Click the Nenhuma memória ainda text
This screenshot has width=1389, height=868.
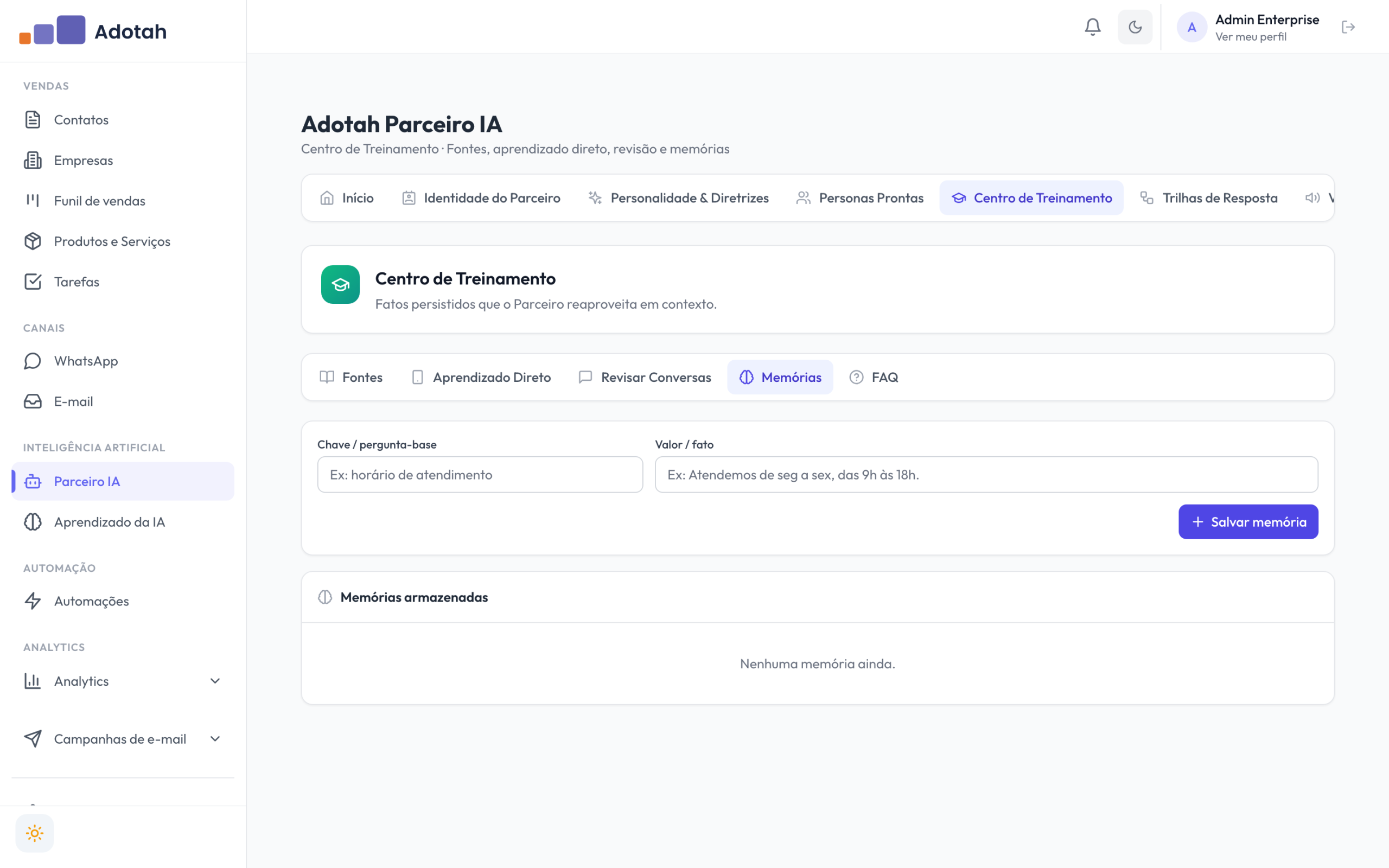(817, 663)
